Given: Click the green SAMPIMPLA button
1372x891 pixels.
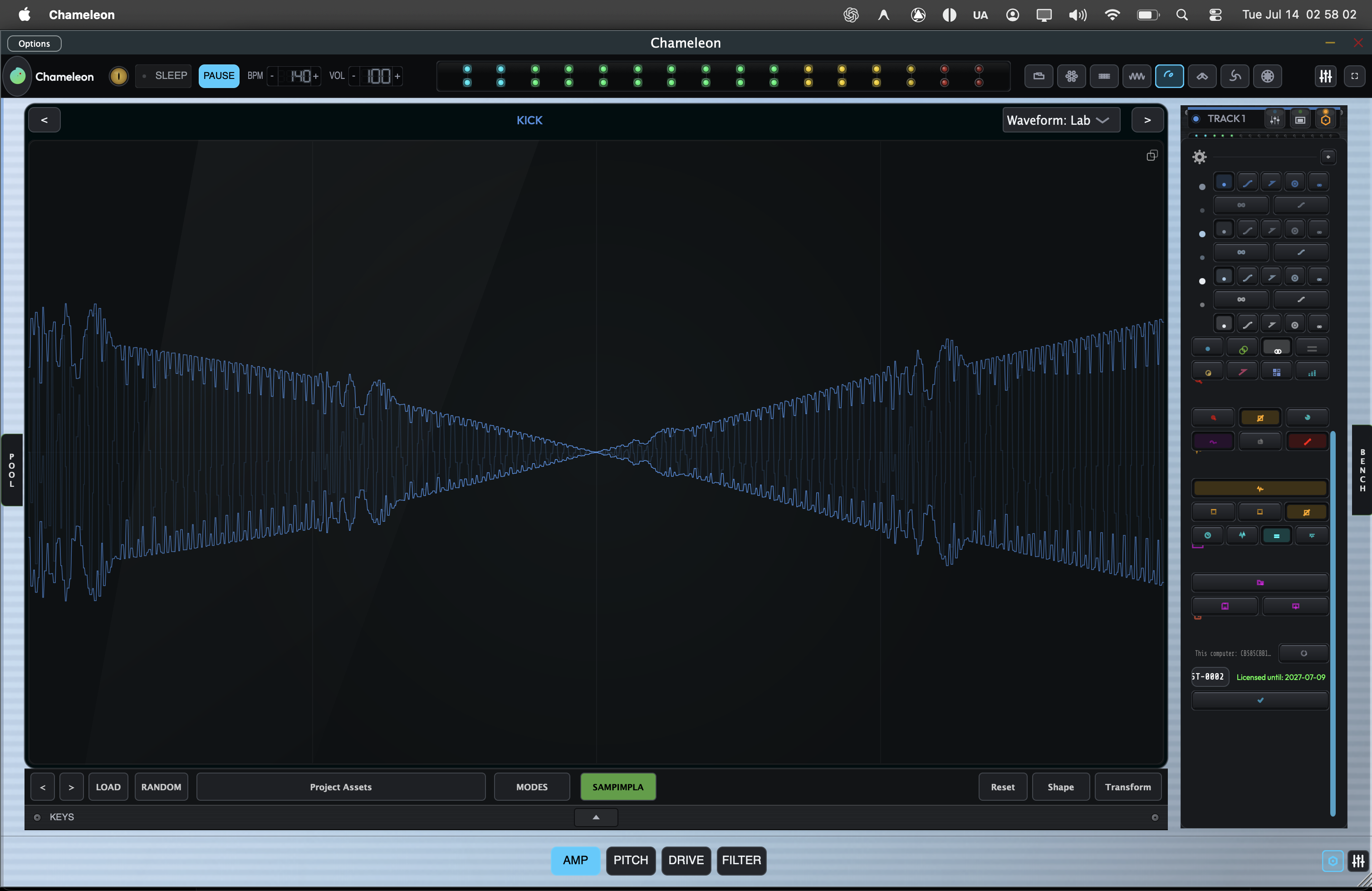Looking at the screenshot, I should [x=618, y=787].
